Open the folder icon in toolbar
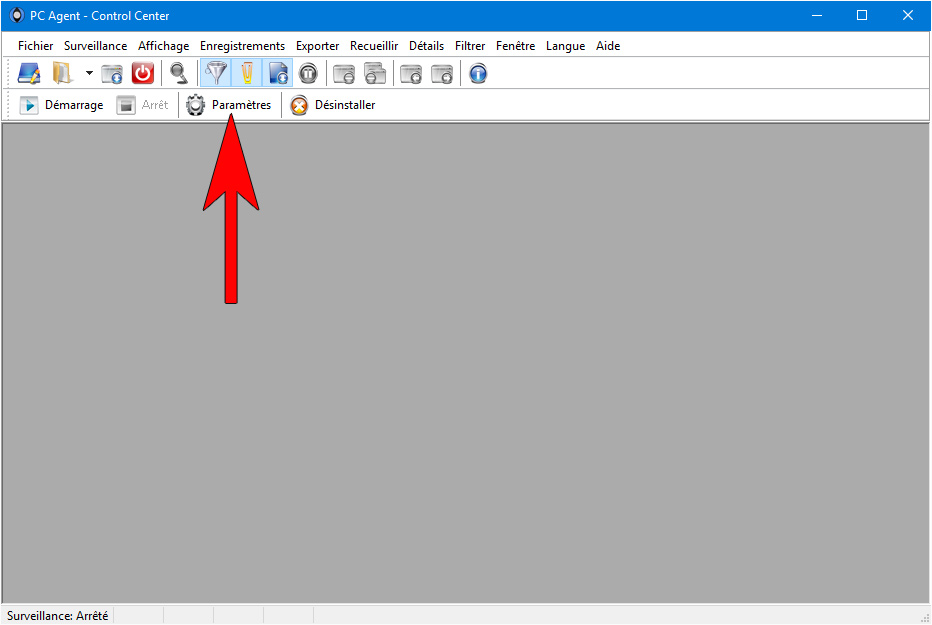Image resolution: width=932 pixels, height=625 pixels. pos(62,74)
